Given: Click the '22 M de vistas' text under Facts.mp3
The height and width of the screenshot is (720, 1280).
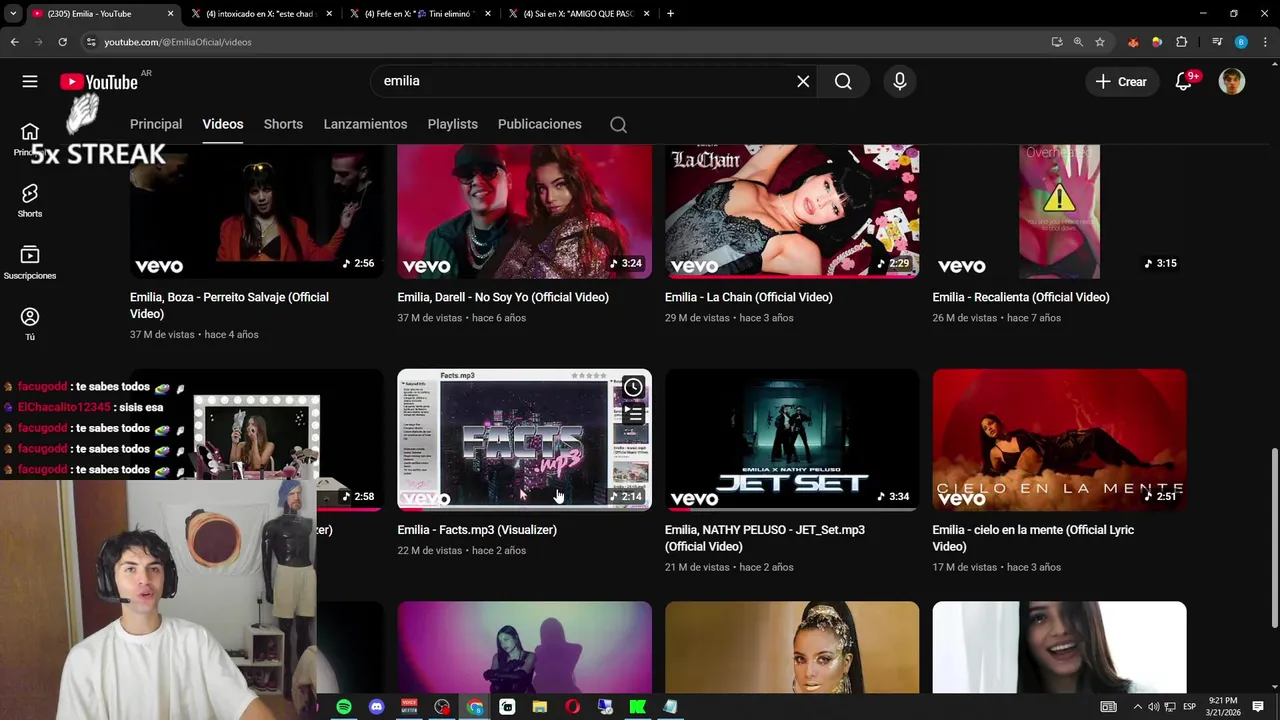Looking at the screenshot, I should [x=430, y=551].
